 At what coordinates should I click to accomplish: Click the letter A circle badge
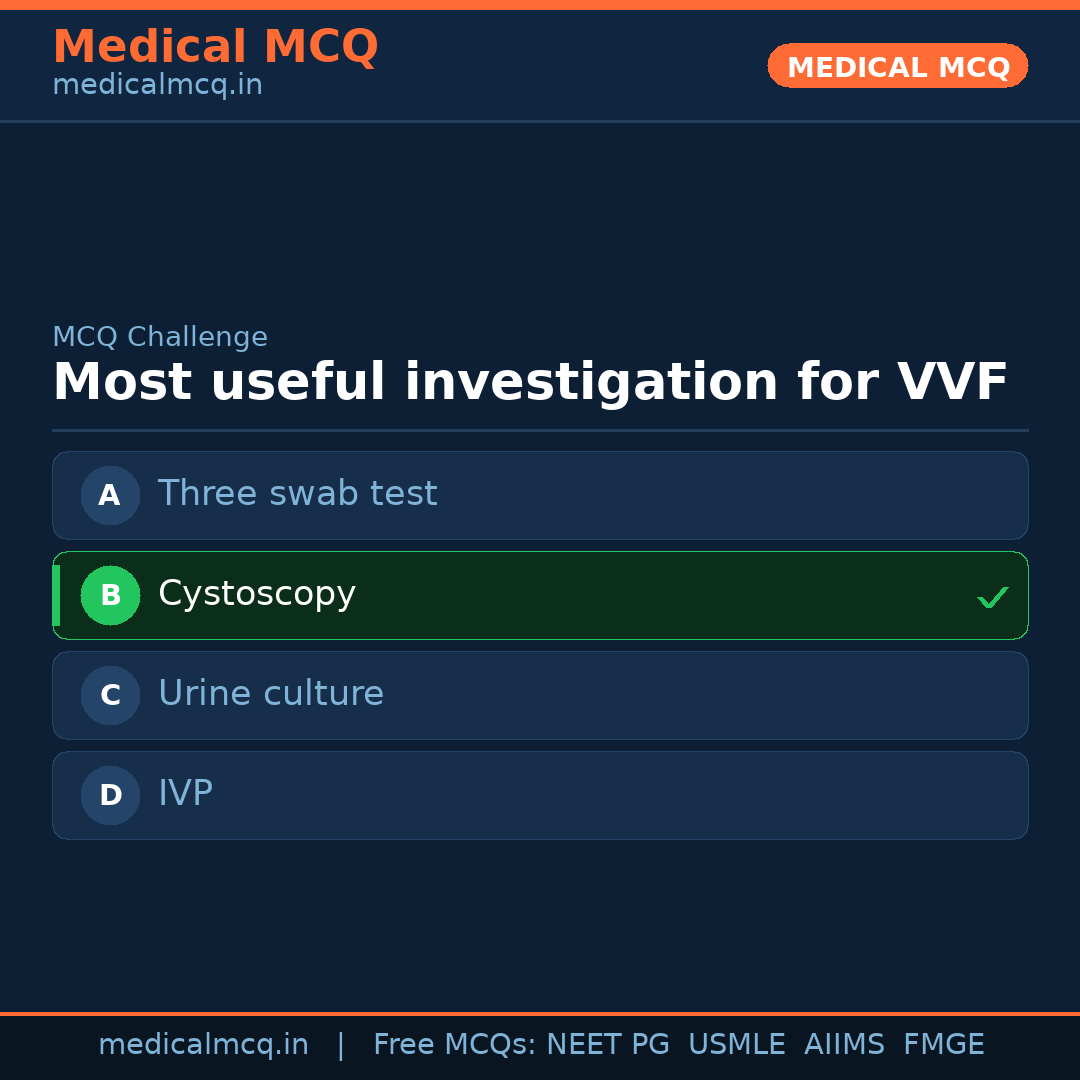click(x=110, y=495)
